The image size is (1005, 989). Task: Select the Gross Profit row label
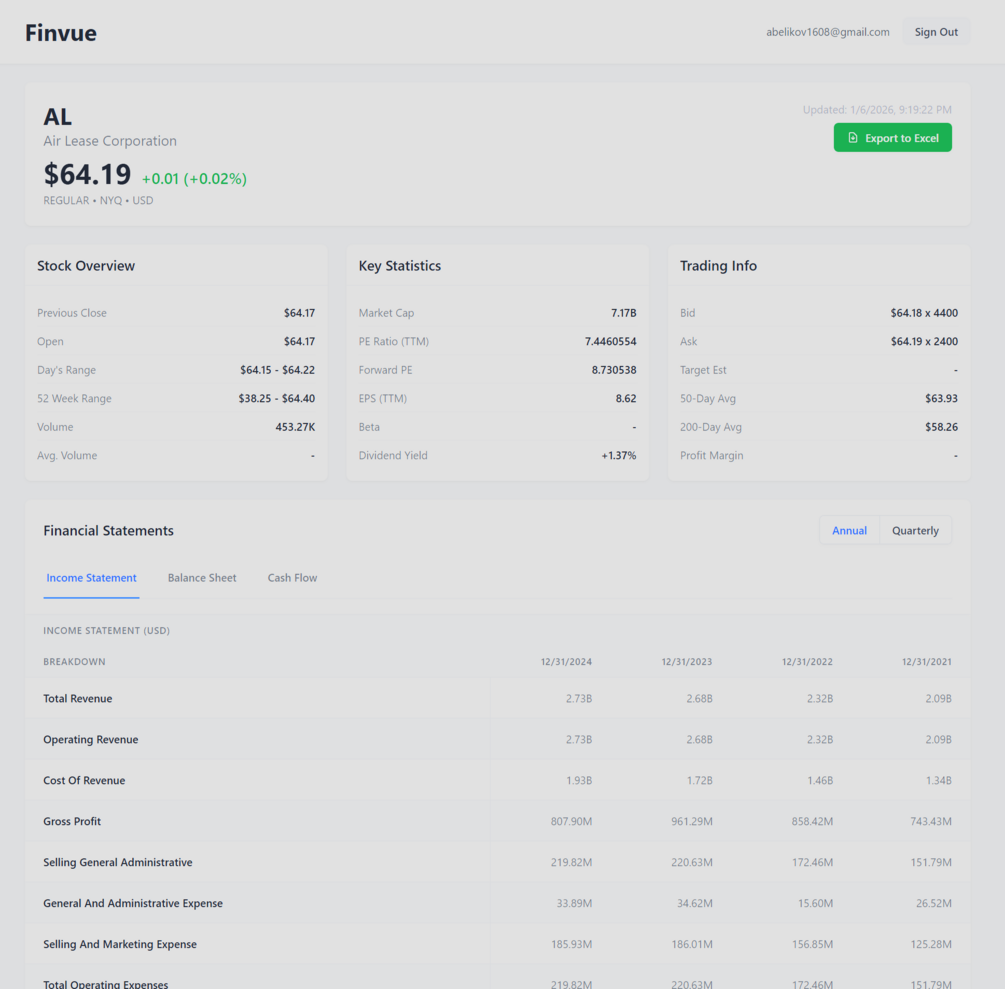click(72, 822)
